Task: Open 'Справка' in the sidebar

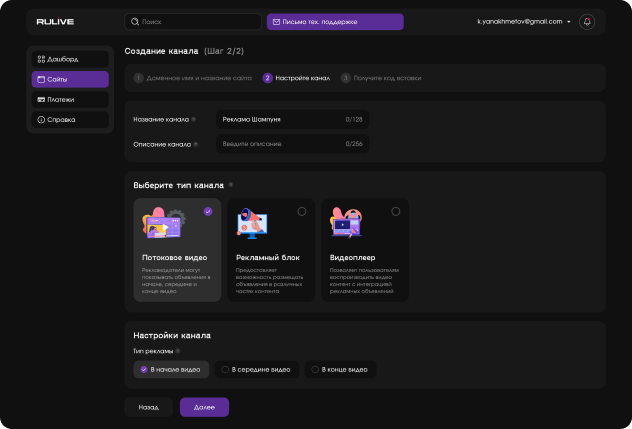Action: coord(69,119)
